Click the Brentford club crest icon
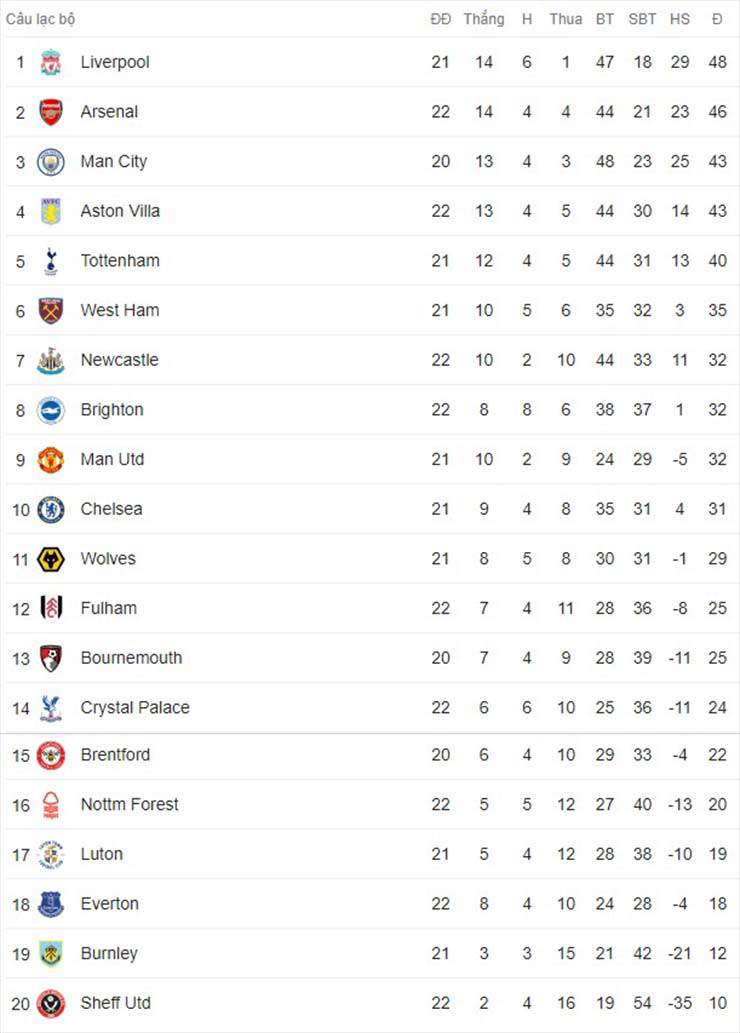 [x=51, y=755]
